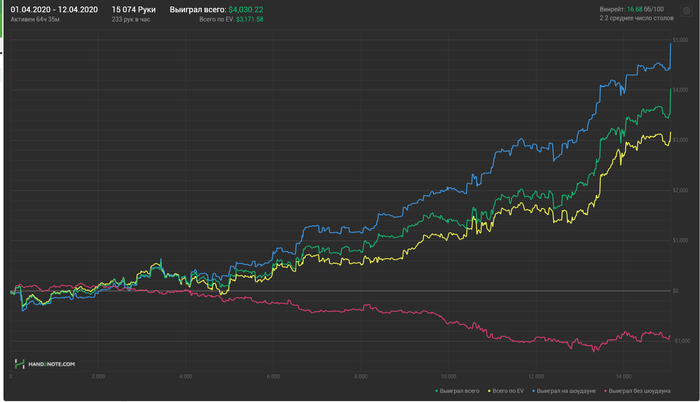
Task: Click the 2 000 x-axis label
Action: pyautogui.click(x=98, y=377)
